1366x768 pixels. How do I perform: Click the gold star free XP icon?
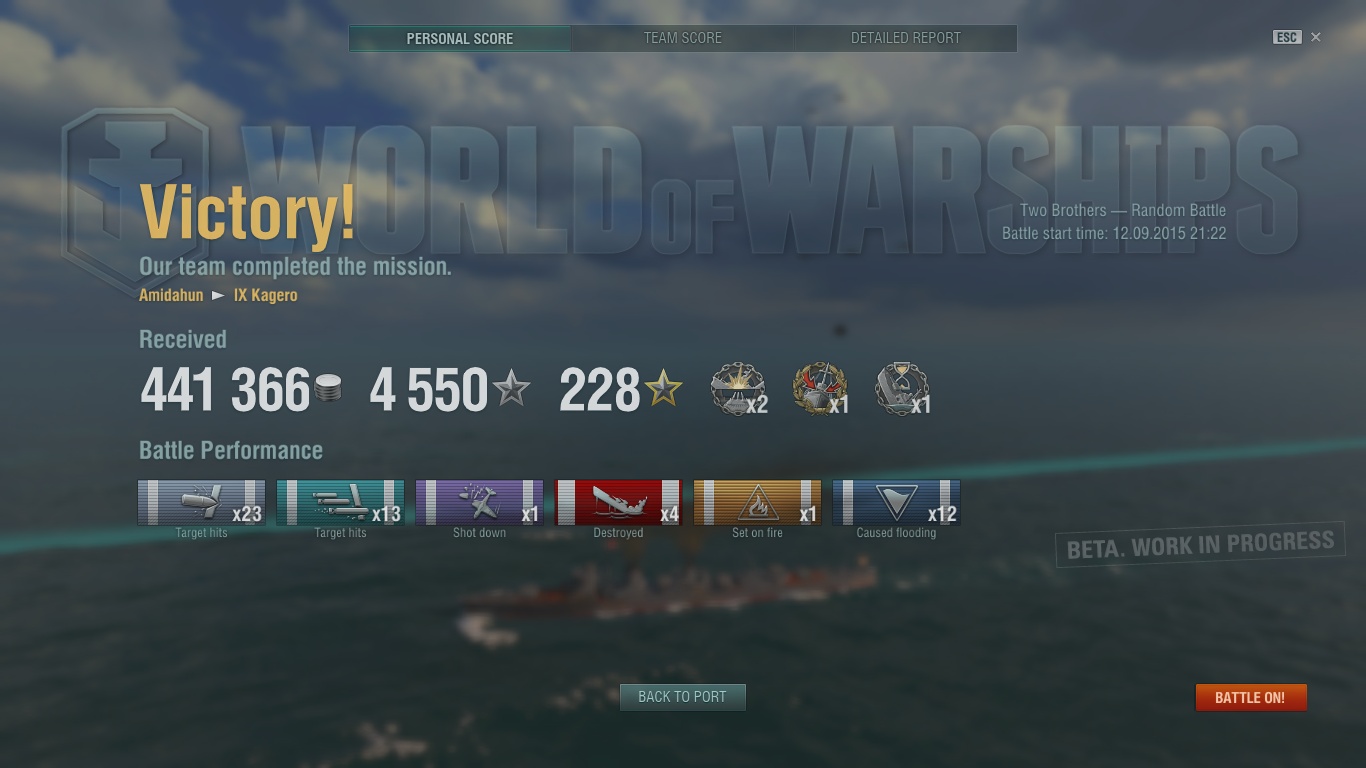663,388
